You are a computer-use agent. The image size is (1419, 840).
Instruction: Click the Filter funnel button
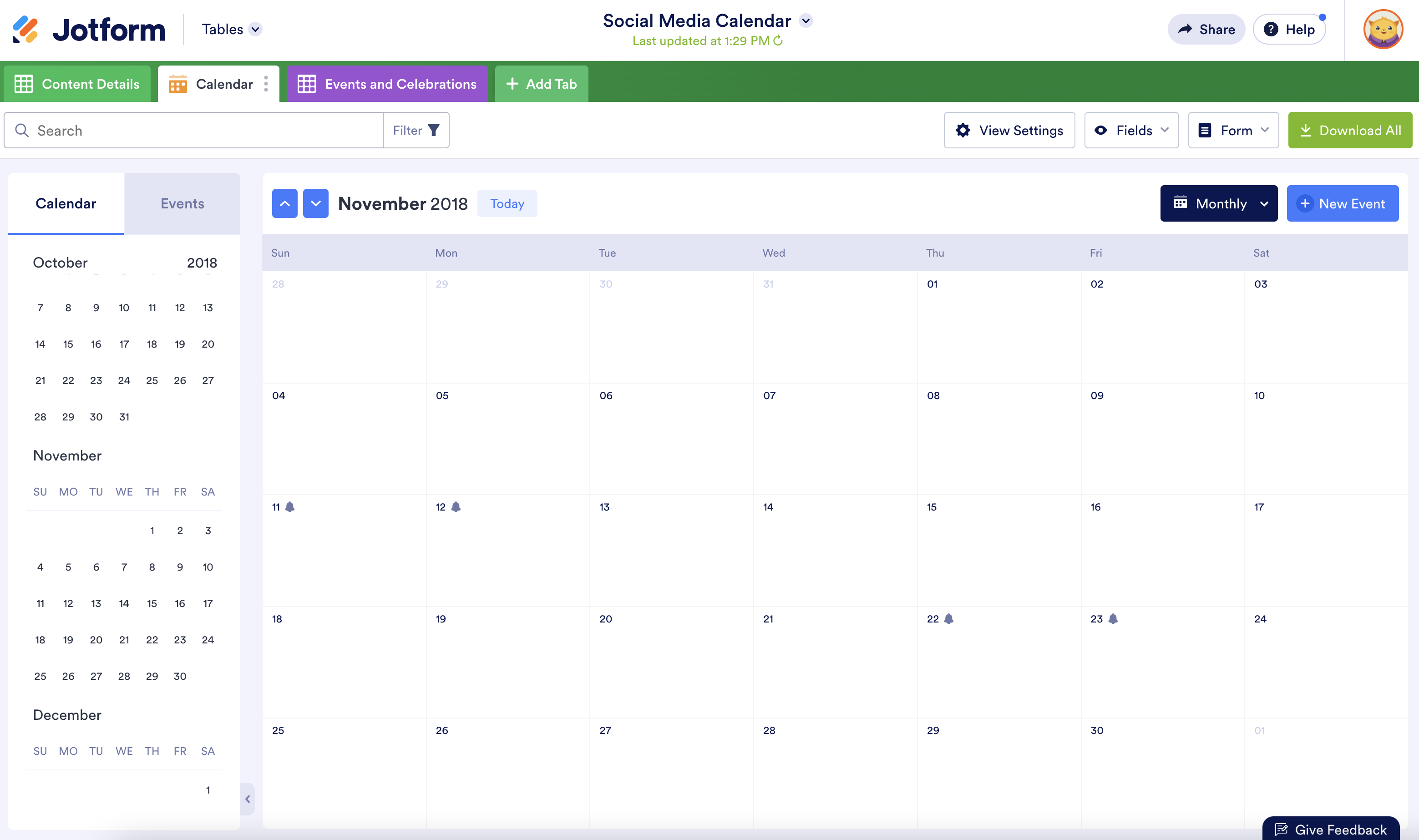point(416,130)
